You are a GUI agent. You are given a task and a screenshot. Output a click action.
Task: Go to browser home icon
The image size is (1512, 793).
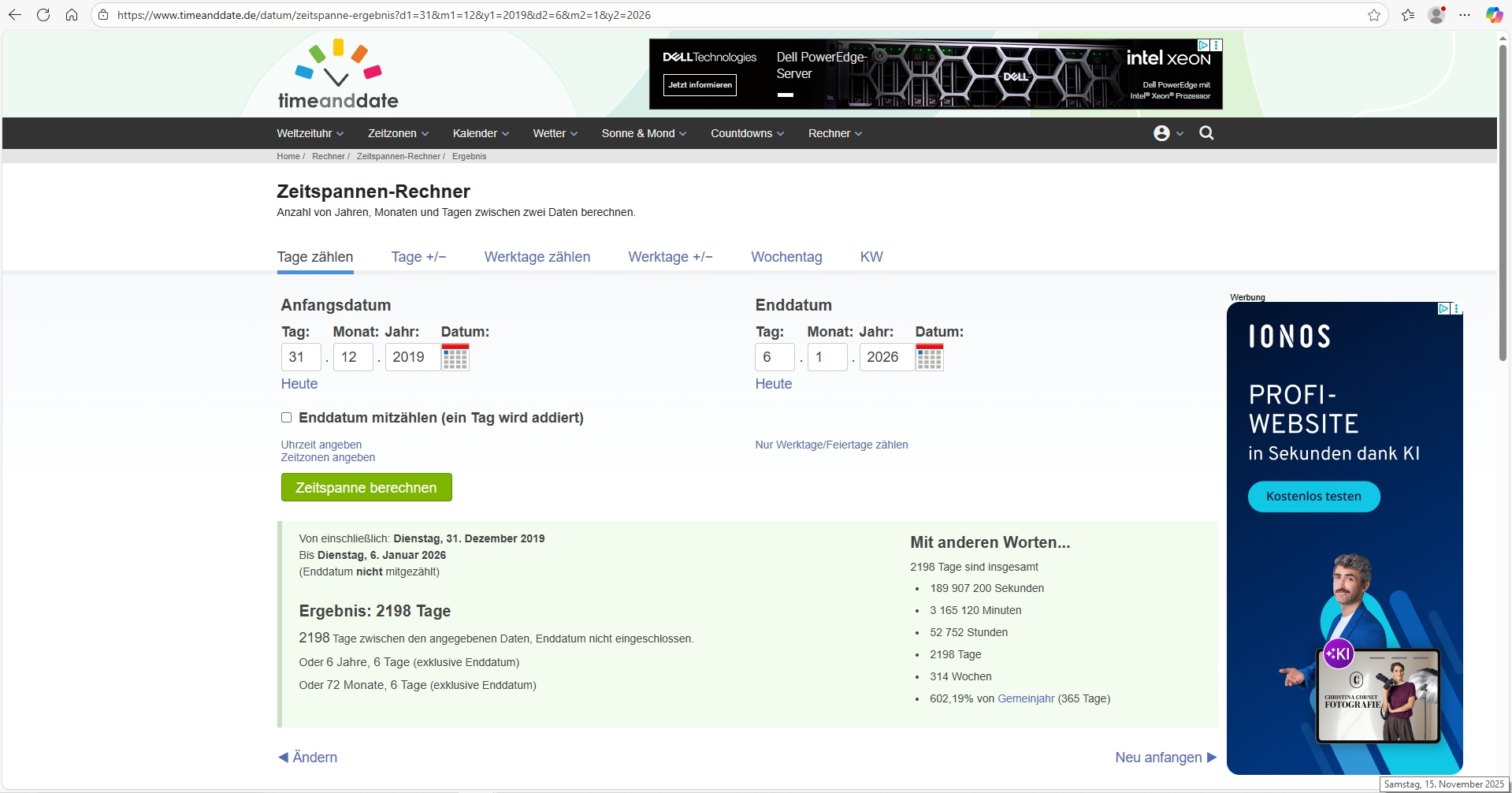tap(72, 15)
